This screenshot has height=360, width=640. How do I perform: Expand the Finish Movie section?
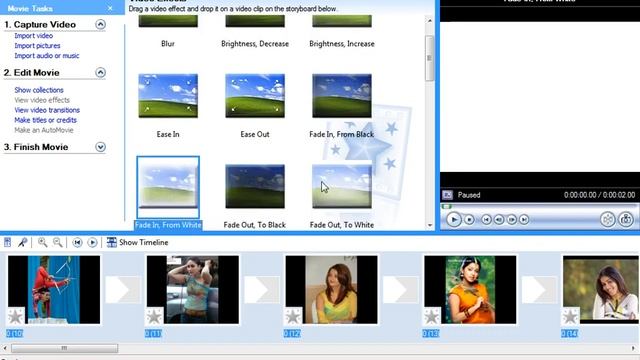[100, 147]
